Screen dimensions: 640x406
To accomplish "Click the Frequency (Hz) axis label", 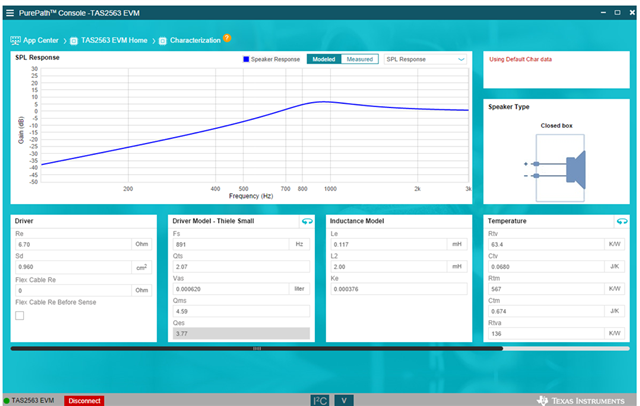I will pyautogui.click(x=251, y=196).
